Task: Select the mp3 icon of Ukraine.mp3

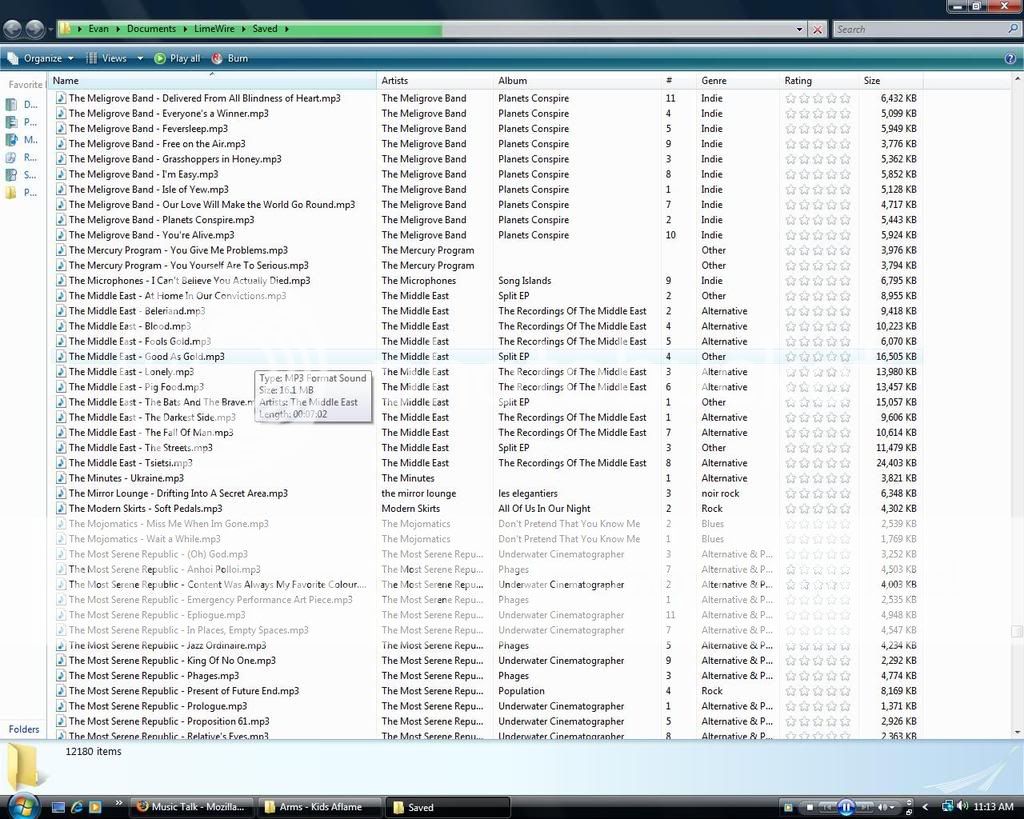Action: pos(61,478)
